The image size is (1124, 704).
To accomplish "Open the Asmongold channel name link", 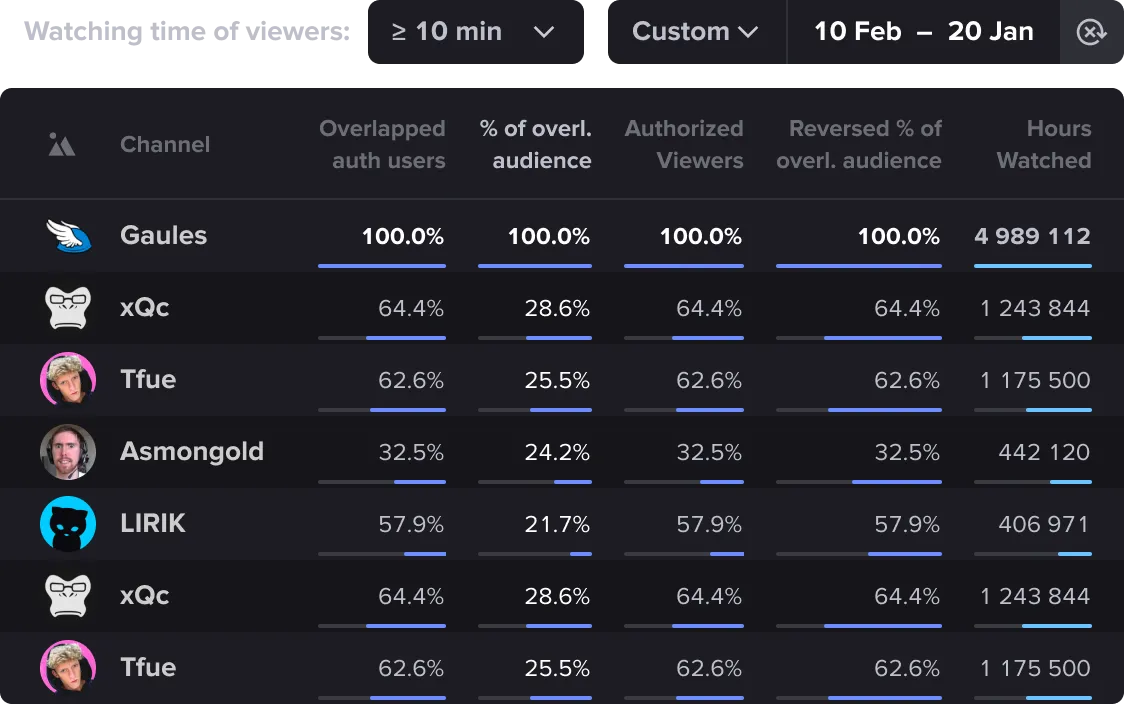I will [x=192, y=452].
